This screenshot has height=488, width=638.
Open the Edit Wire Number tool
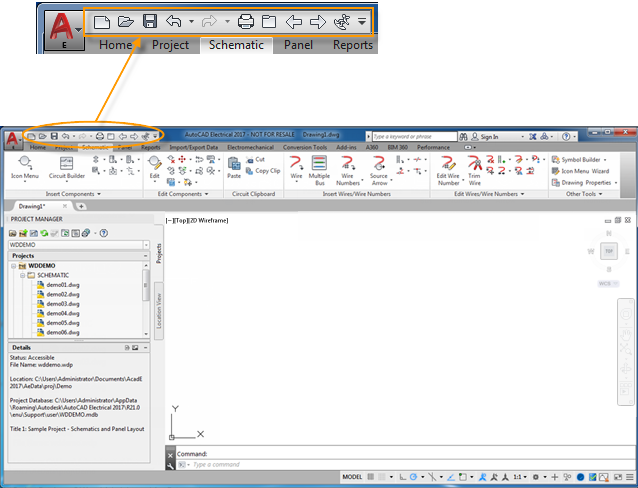pos(448,170)
